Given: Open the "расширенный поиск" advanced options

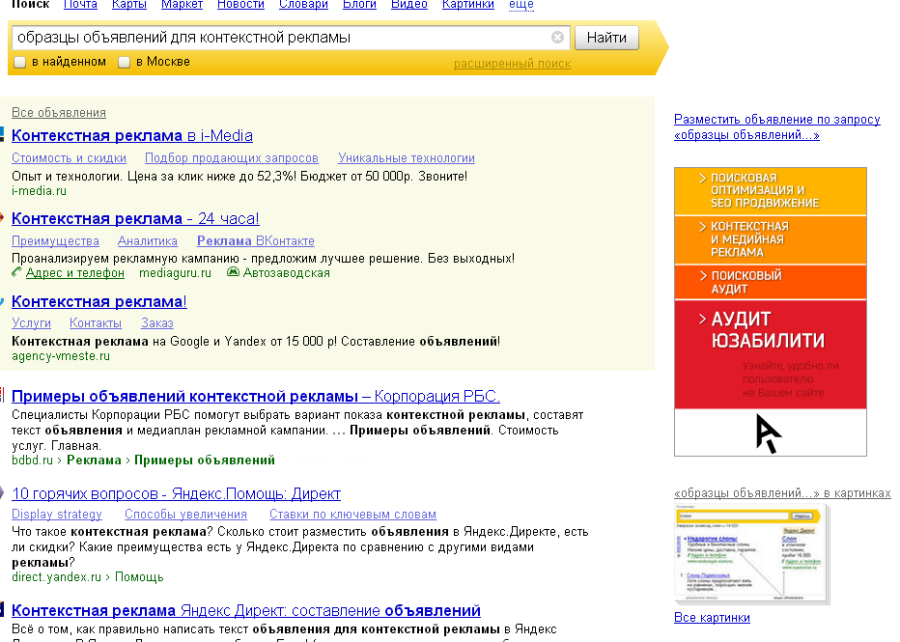Looking at the screenshot, I should point(512,64).
